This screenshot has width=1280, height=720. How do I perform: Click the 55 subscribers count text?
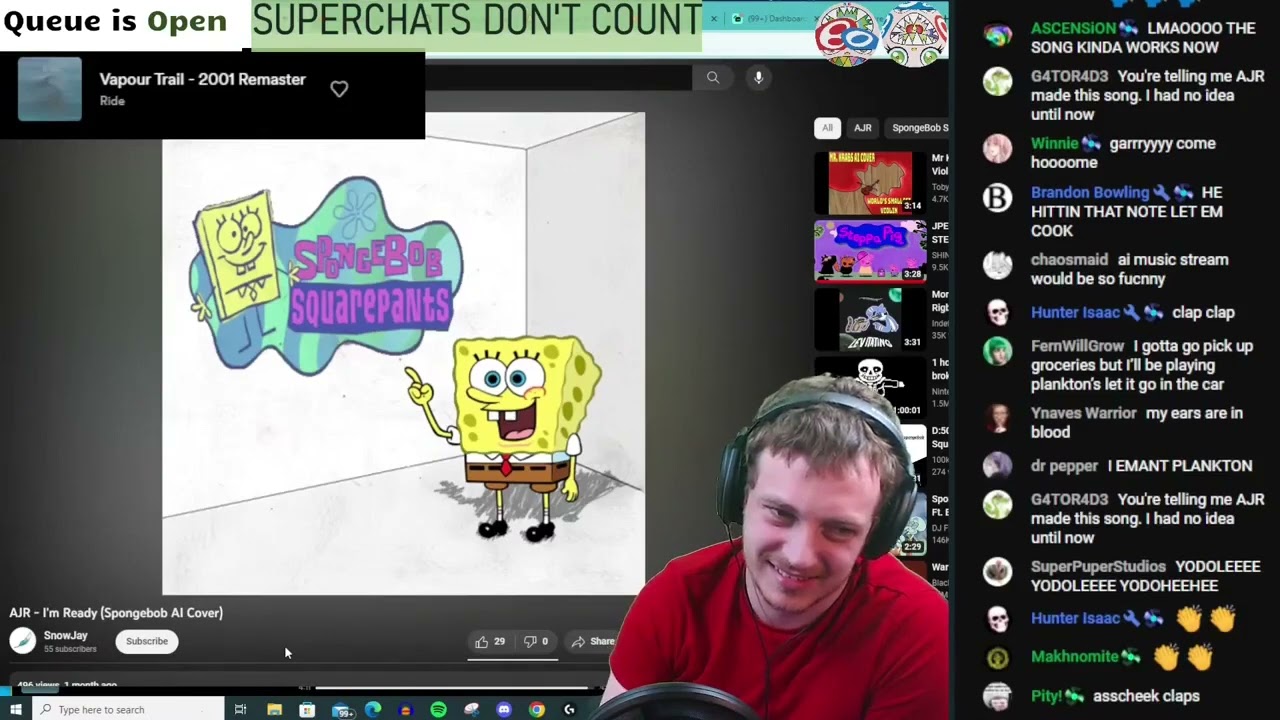click(70, 649)
